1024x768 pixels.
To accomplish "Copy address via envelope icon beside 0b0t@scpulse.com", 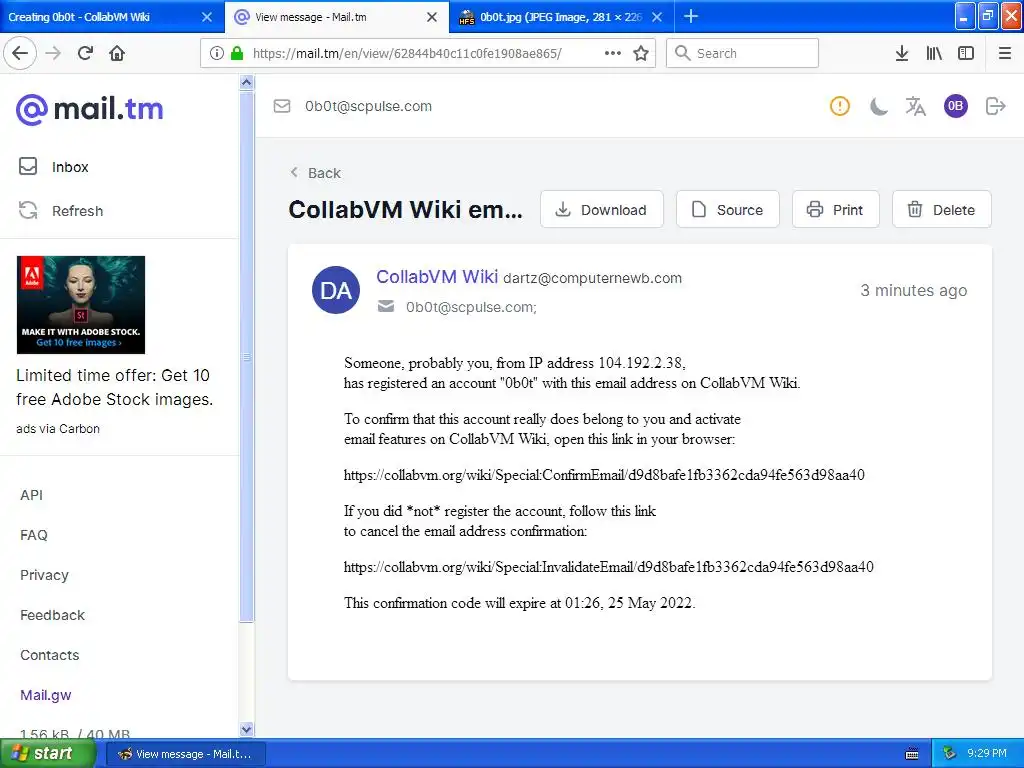I will pyautogui.click(x=282, y=106).
